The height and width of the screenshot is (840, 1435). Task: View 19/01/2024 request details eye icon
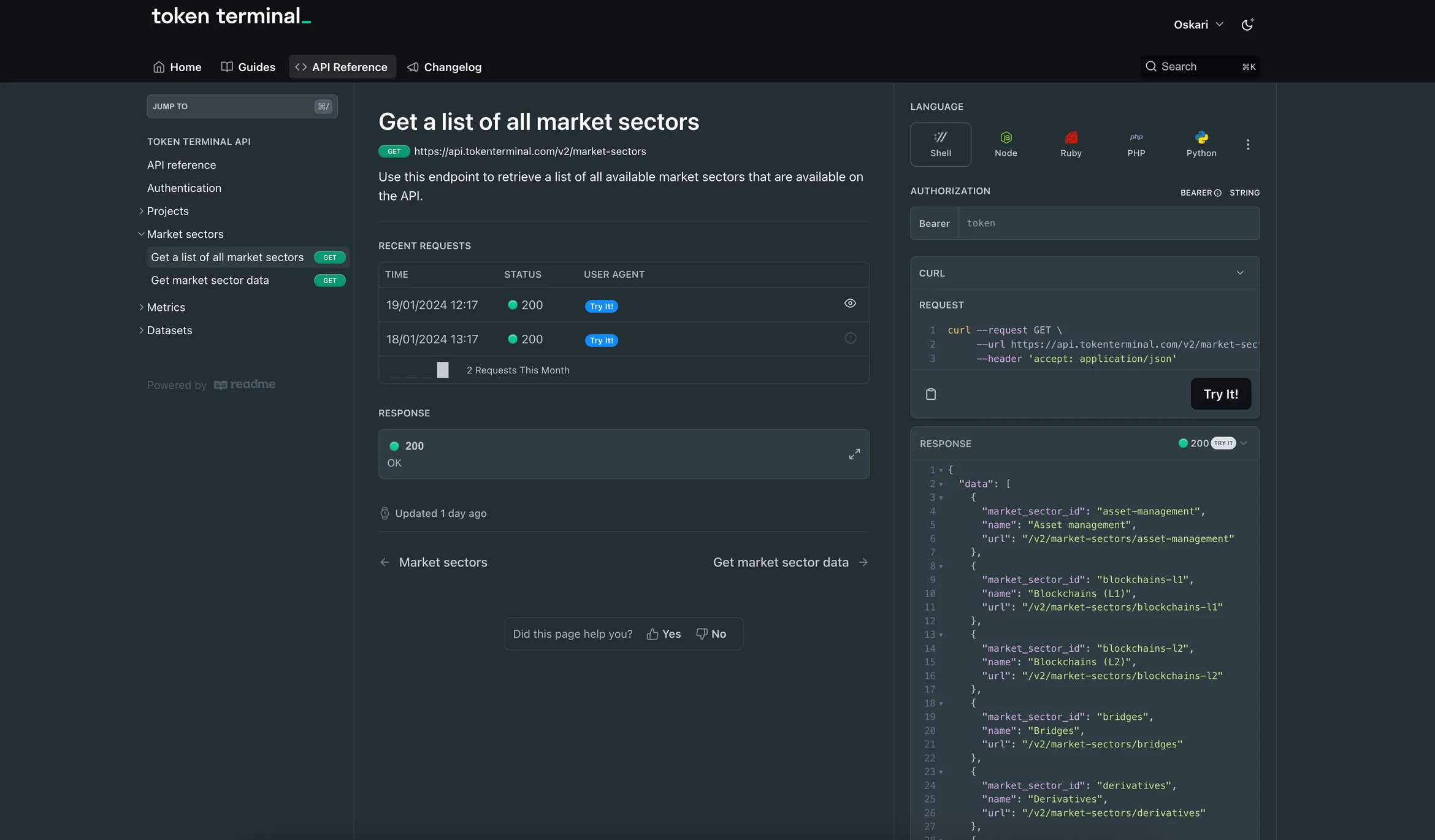(850, 304)
